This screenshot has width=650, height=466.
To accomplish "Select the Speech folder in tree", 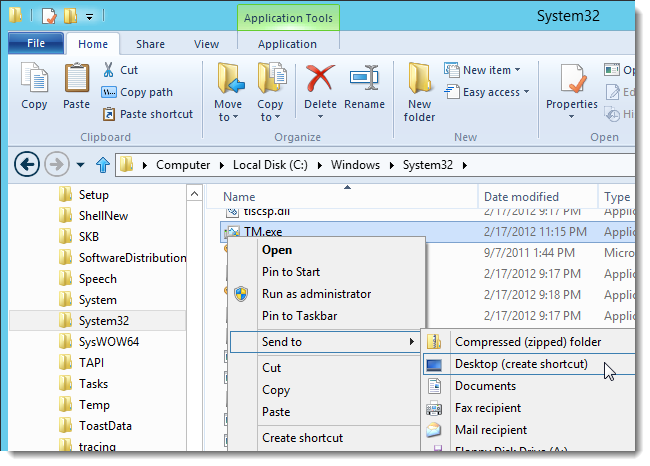I will (x=98, y=279).
